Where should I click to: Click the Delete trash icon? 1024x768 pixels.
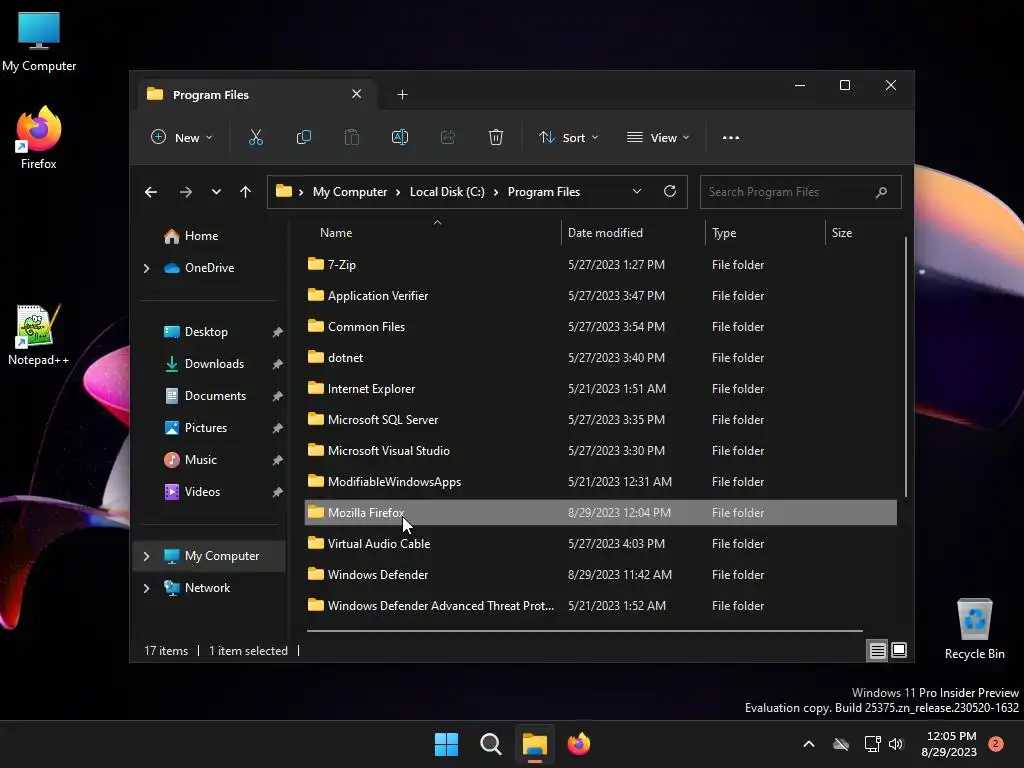(496, 137)
